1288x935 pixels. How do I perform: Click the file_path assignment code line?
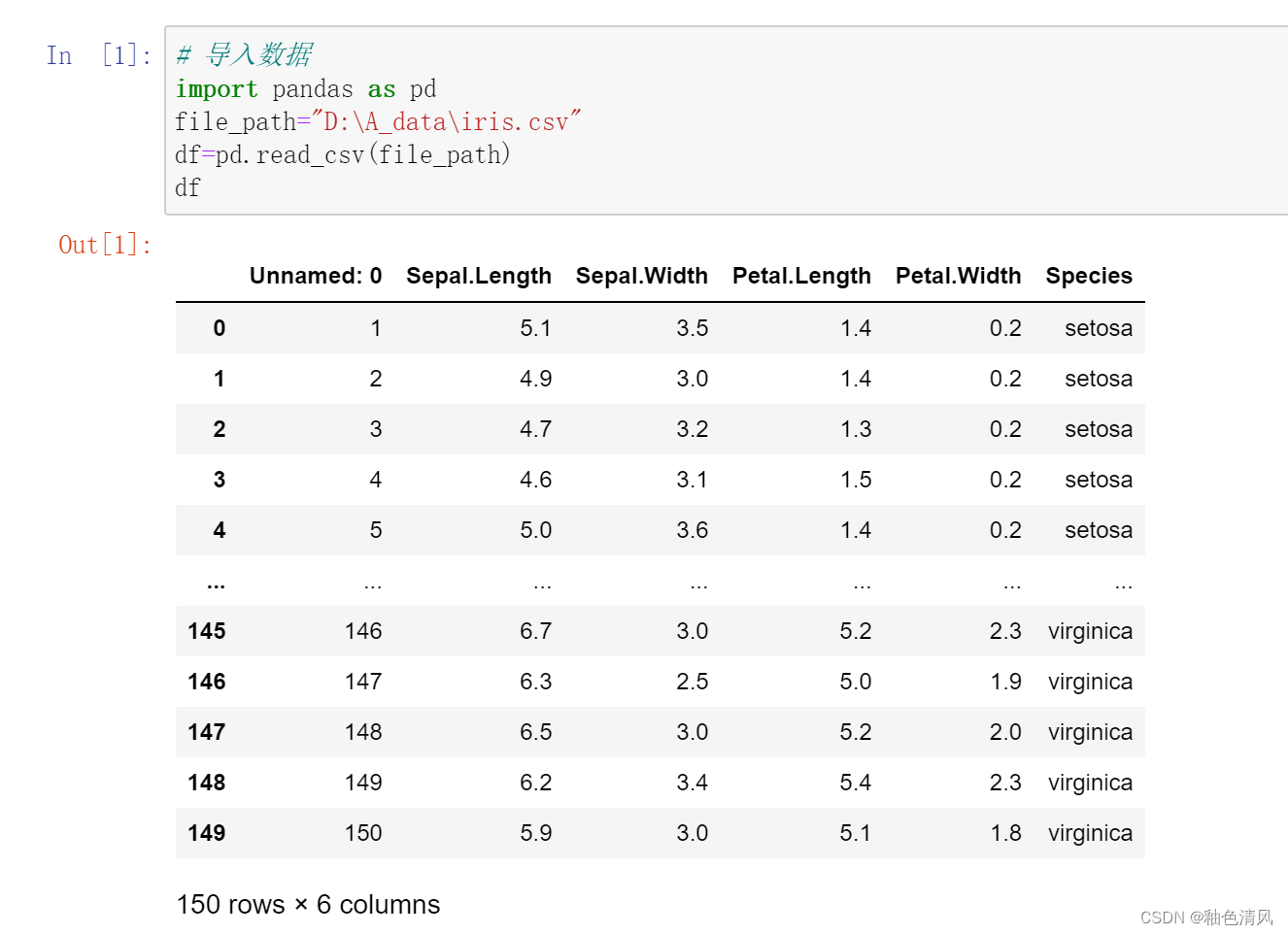pyautogui.click(x=378, y=122)
